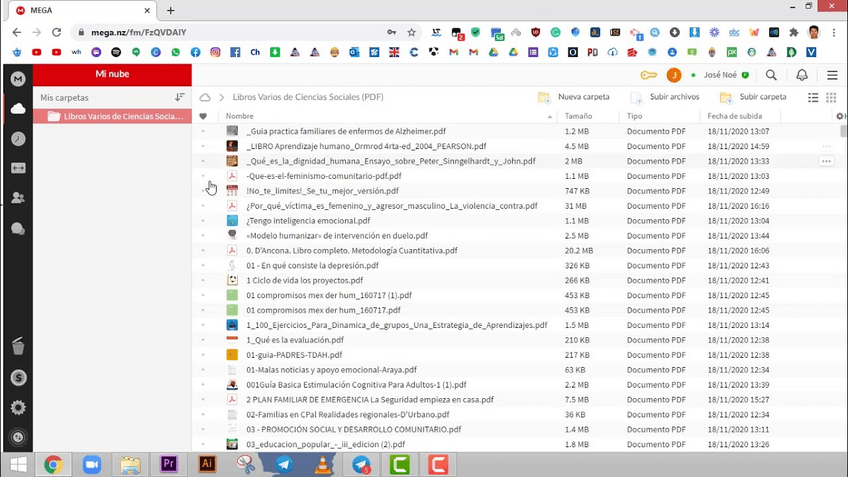Click the Nueva carpeta button
Viewport: 848px width, 477px height.
point(574,97)
